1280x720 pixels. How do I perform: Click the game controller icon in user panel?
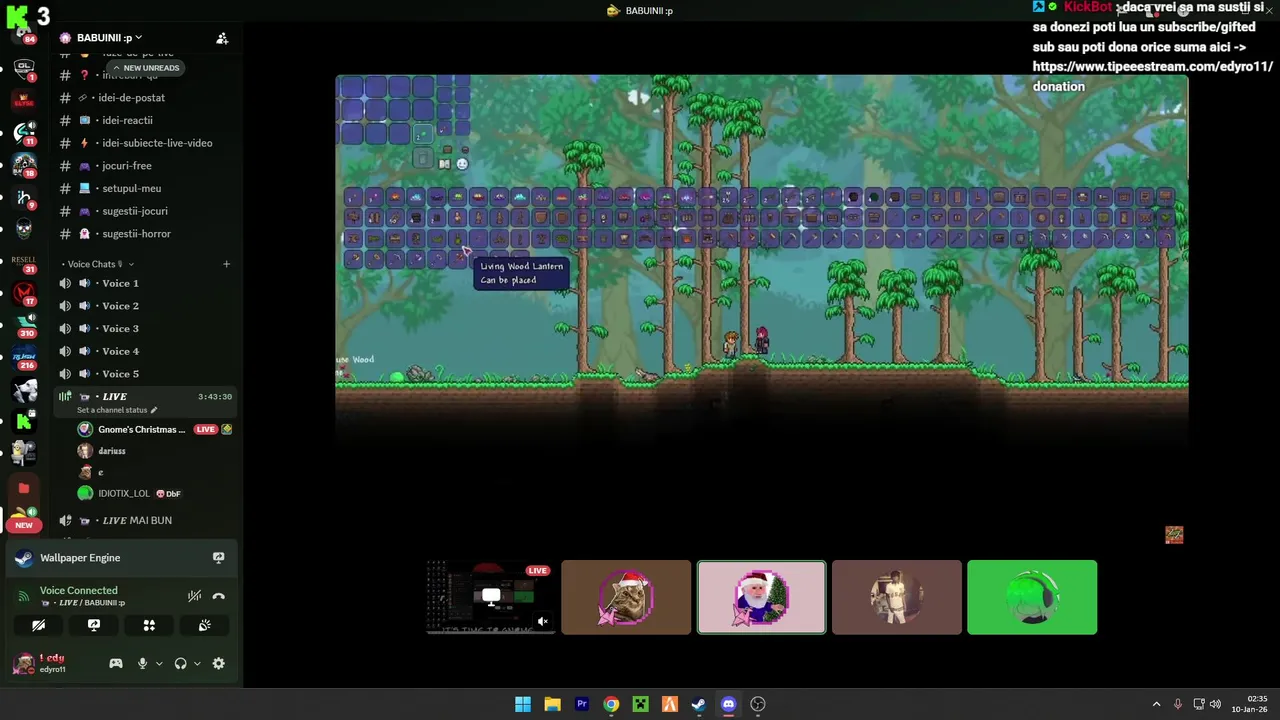pos(116,663)
